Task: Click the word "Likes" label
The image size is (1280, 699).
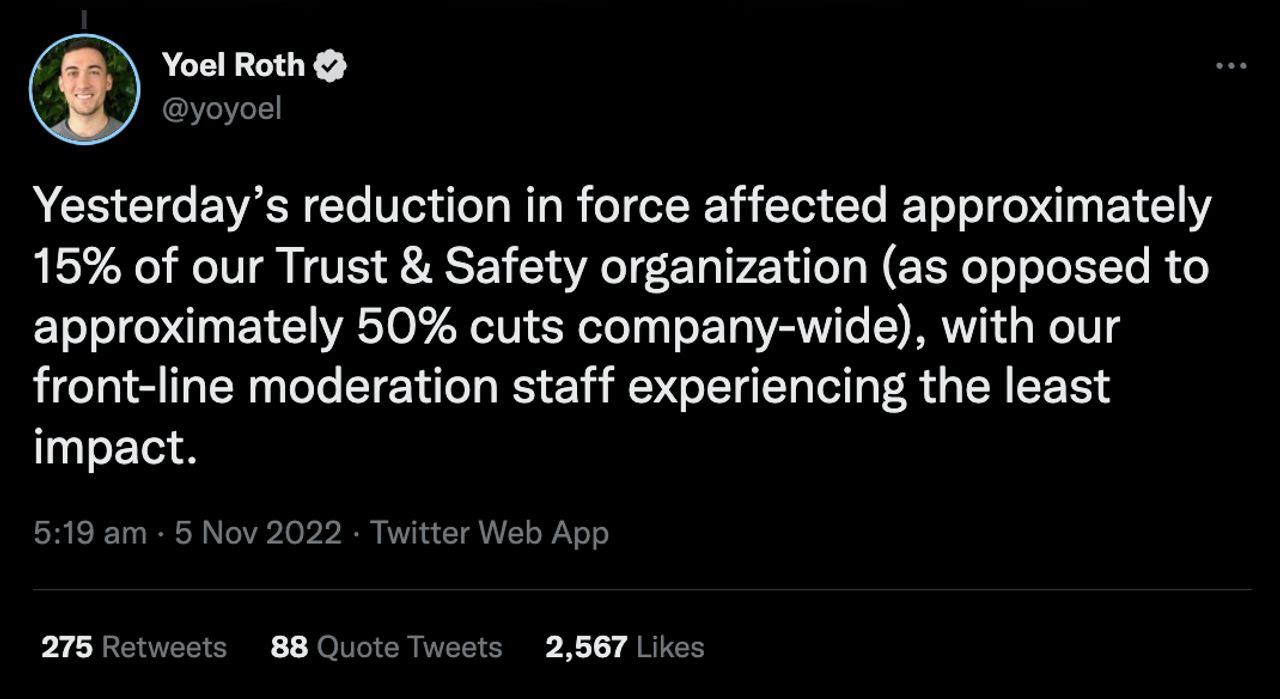Action: pyautogui.click(x=671, y=647)
